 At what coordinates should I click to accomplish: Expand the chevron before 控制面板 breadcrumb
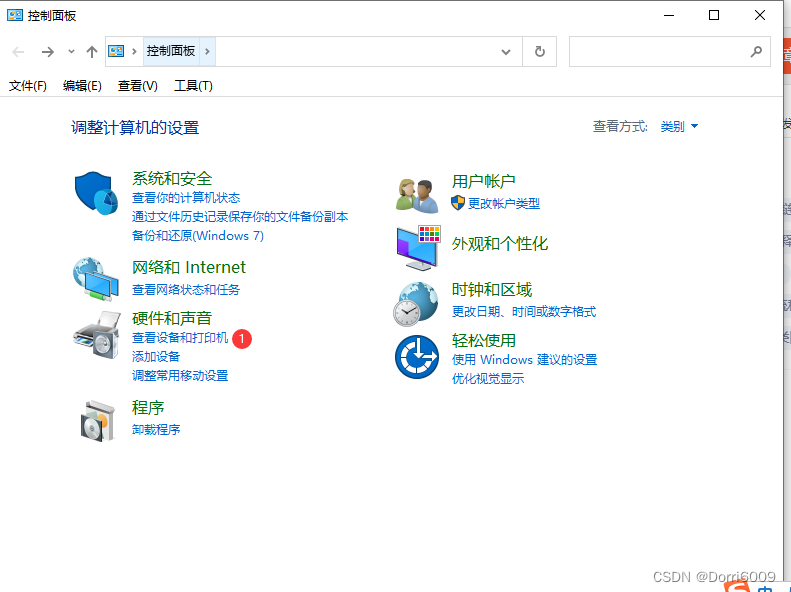(134, 51)
